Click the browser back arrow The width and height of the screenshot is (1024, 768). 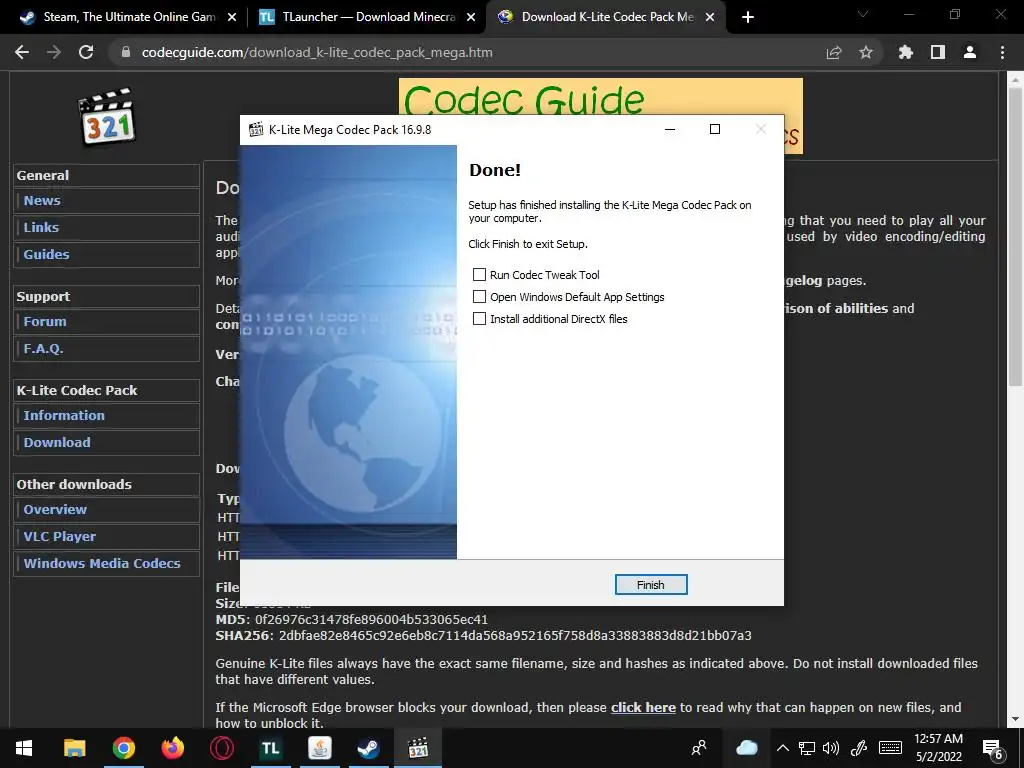(22, 52)
